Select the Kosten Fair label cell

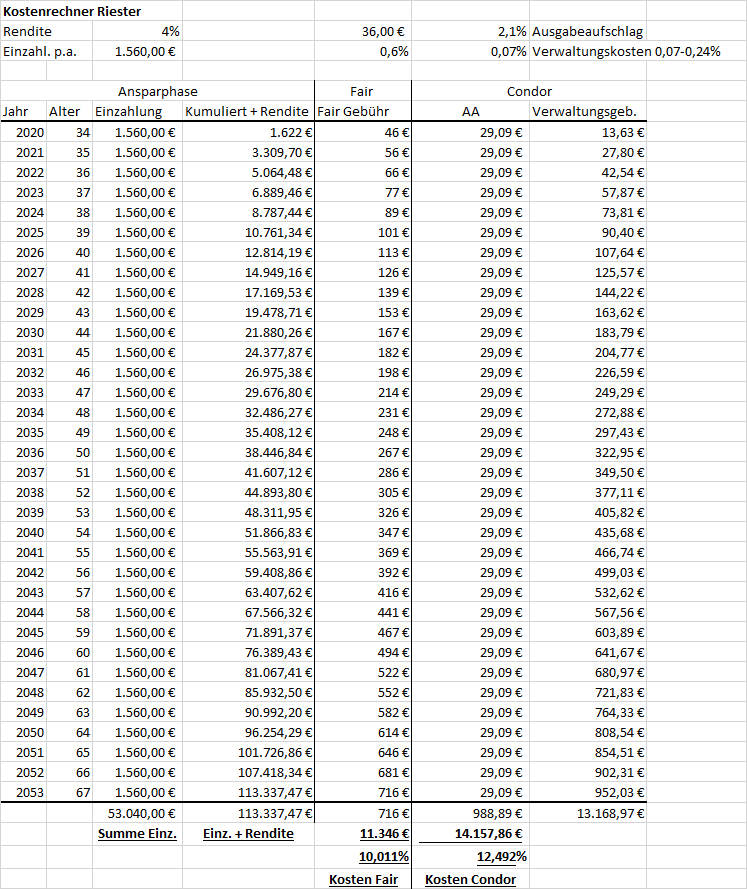click(363, 879)
